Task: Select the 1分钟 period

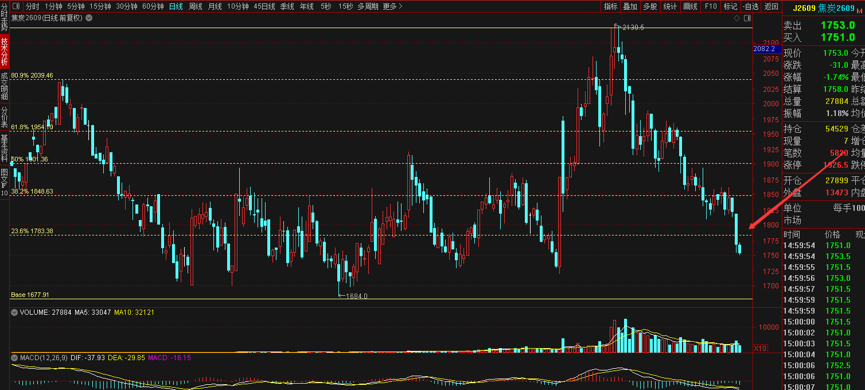Action: 54,7
